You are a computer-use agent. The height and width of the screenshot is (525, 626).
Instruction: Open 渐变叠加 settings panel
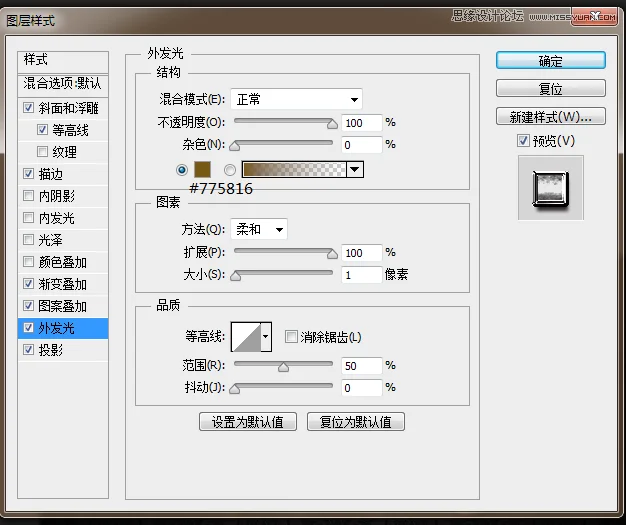[x=63, y=284]
